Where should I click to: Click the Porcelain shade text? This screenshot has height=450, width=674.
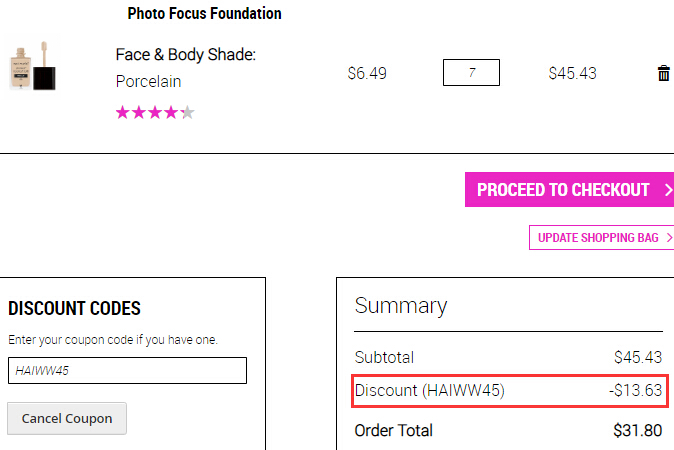[149, 81]
